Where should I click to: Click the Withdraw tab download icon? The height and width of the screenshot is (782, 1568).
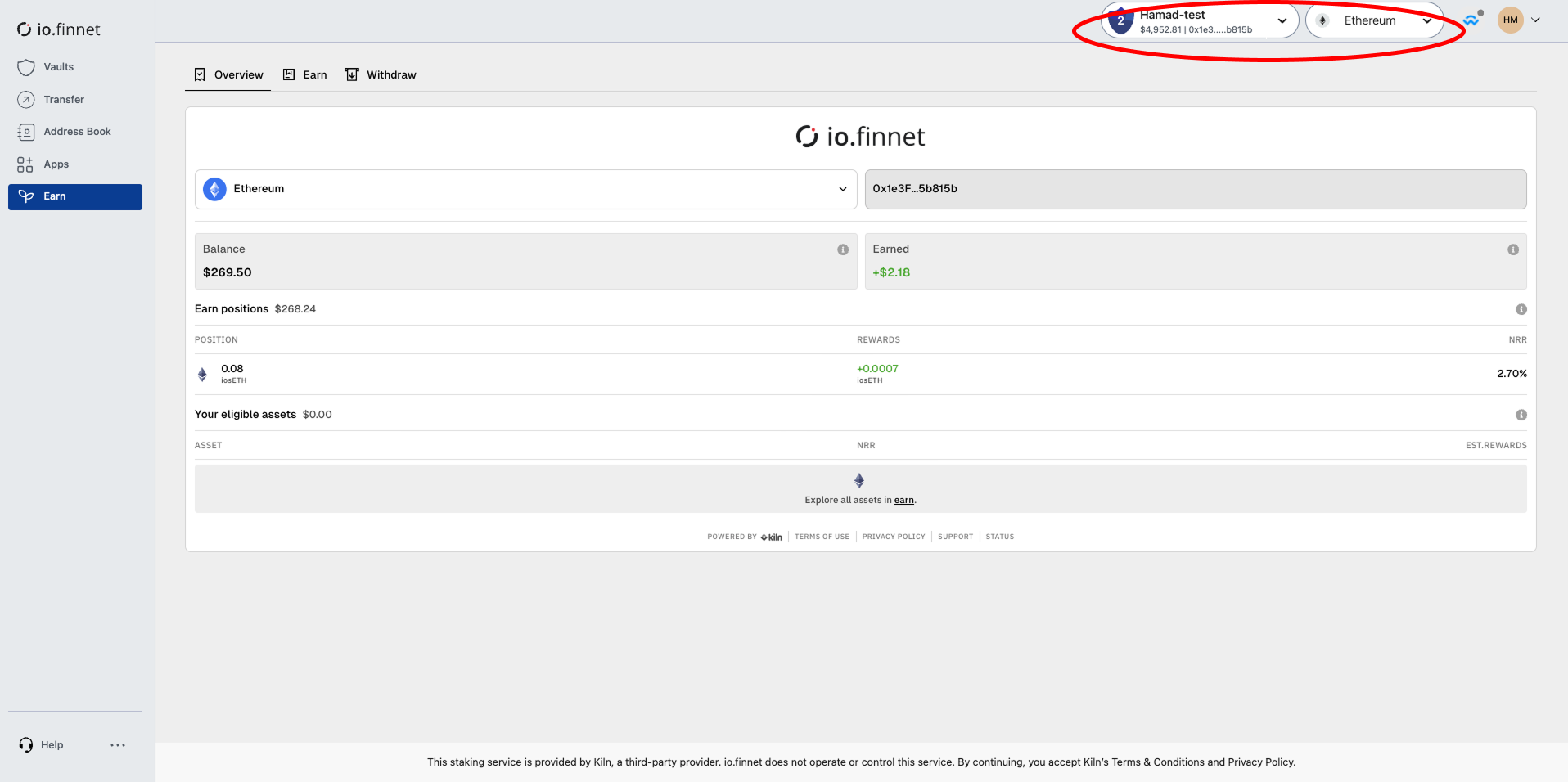coord(352,74)
